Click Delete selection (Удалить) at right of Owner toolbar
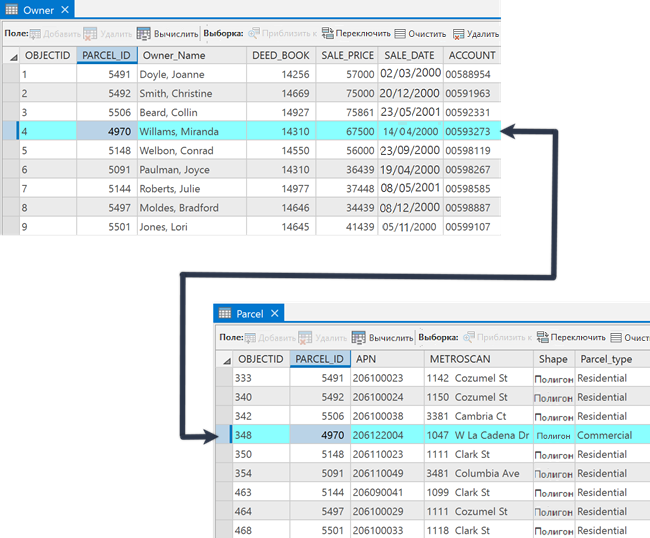The width and height of the screenshot is (650, 538). (475, 33)
